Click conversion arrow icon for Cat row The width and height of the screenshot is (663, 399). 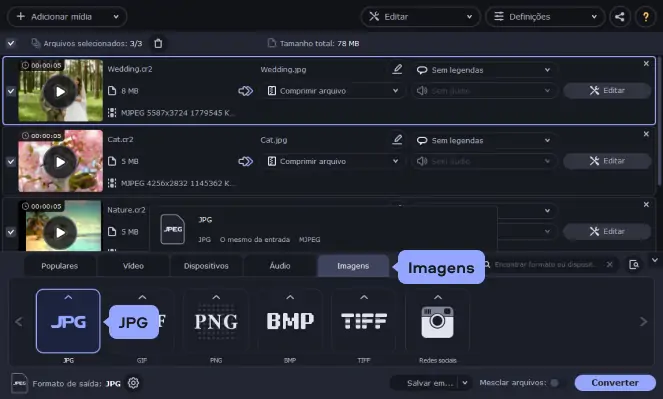click(246, 161)
